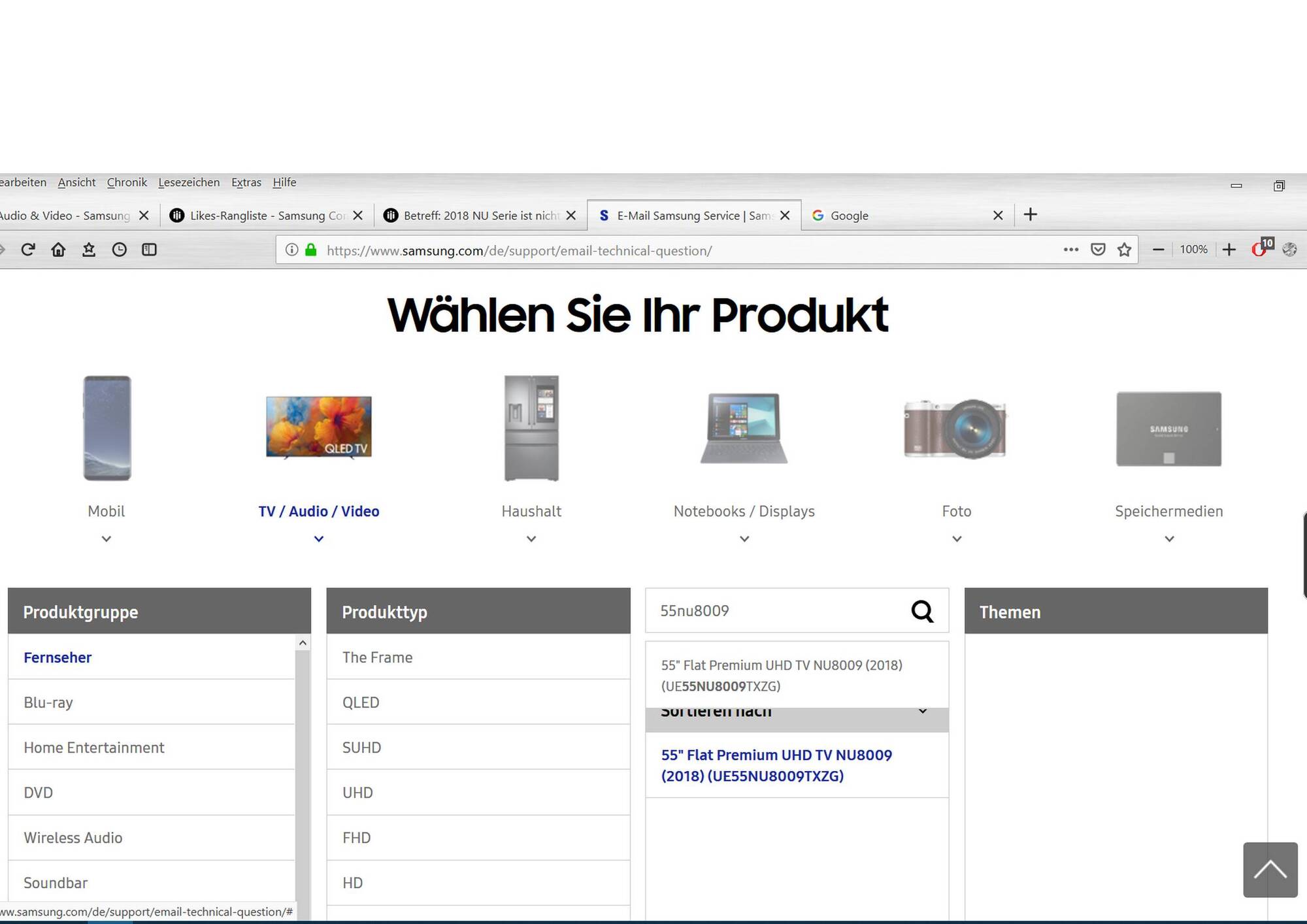Select DVD in Produktgruppe
The width and height of the screenshot is (1307, 924).
(152, 792)
